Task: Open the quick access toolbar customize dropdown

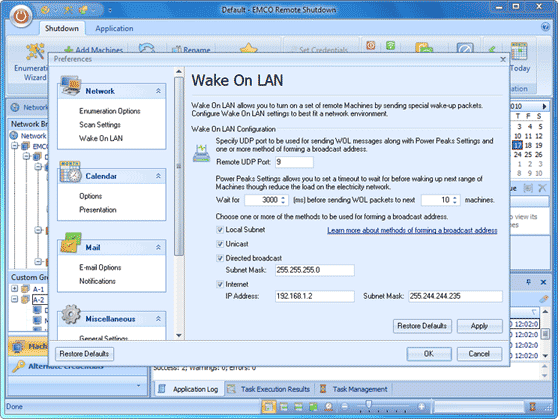Action: [110, 10]
